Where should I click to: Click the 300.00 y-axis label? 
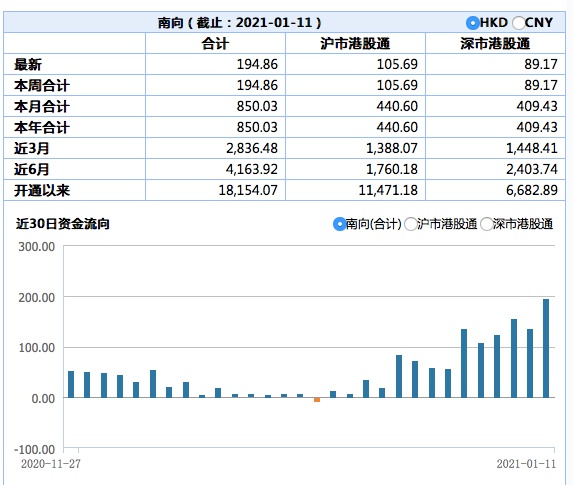coord(37,247)
